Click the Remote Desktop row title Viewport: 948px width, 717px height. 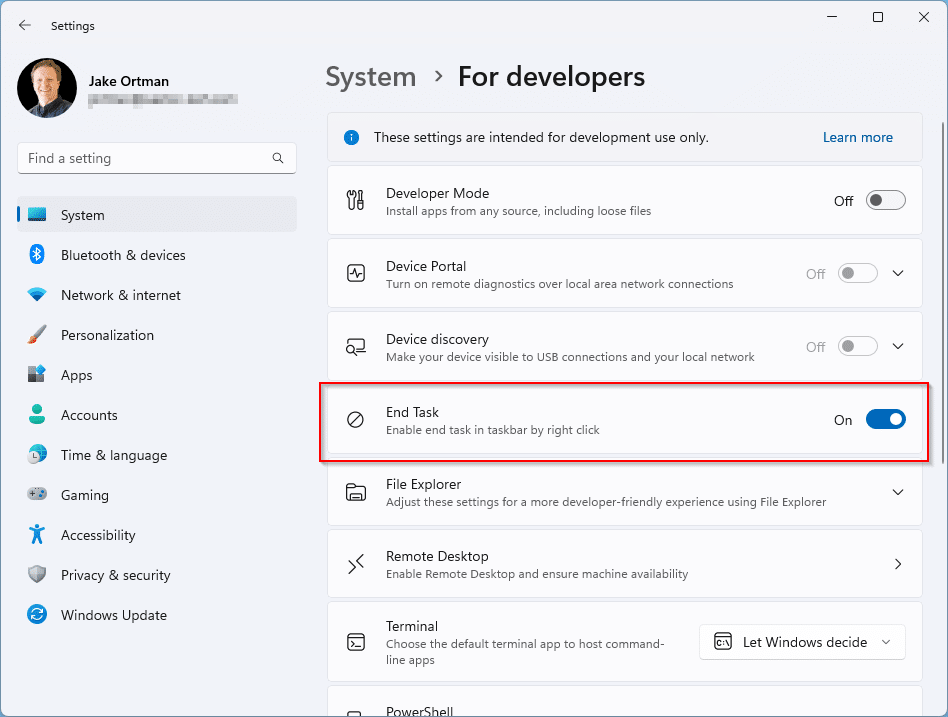point(437,556)
